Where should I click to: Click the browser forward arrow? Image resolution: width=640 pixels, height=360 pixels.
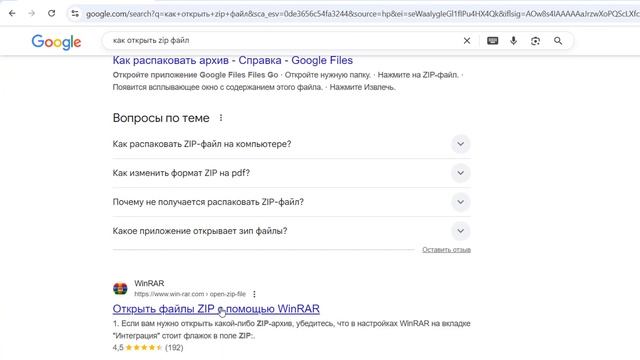[32, 13]
